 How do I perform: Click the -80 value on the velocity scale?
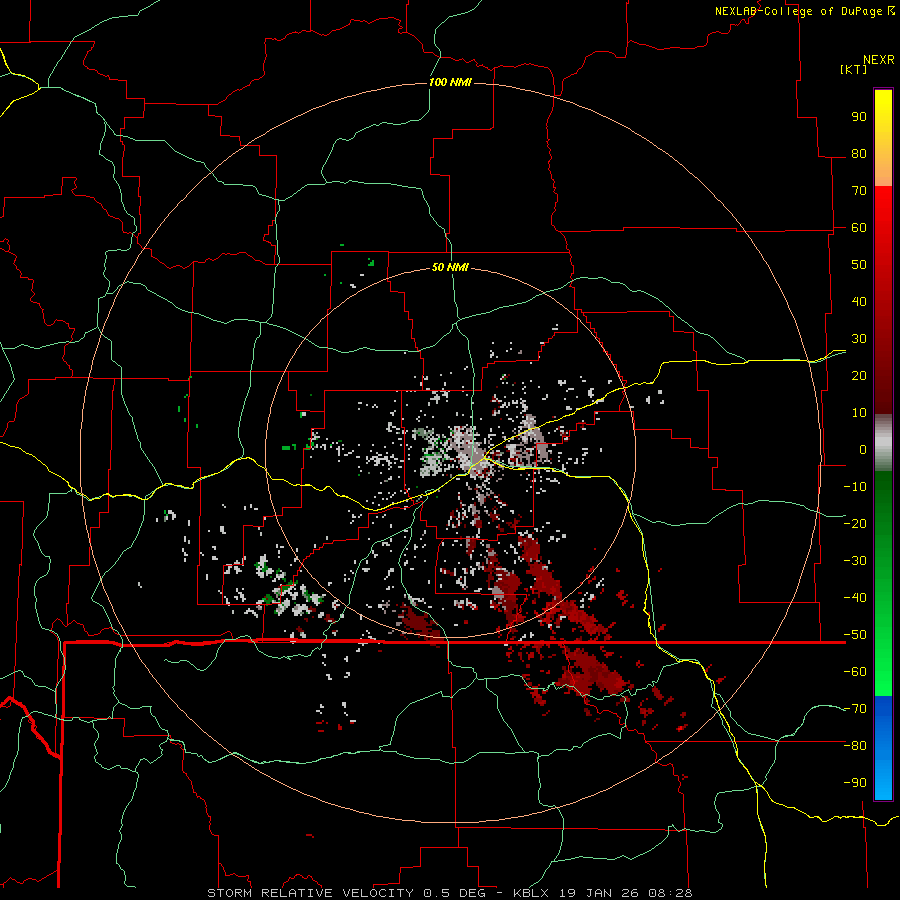click(x=855, y=746)
